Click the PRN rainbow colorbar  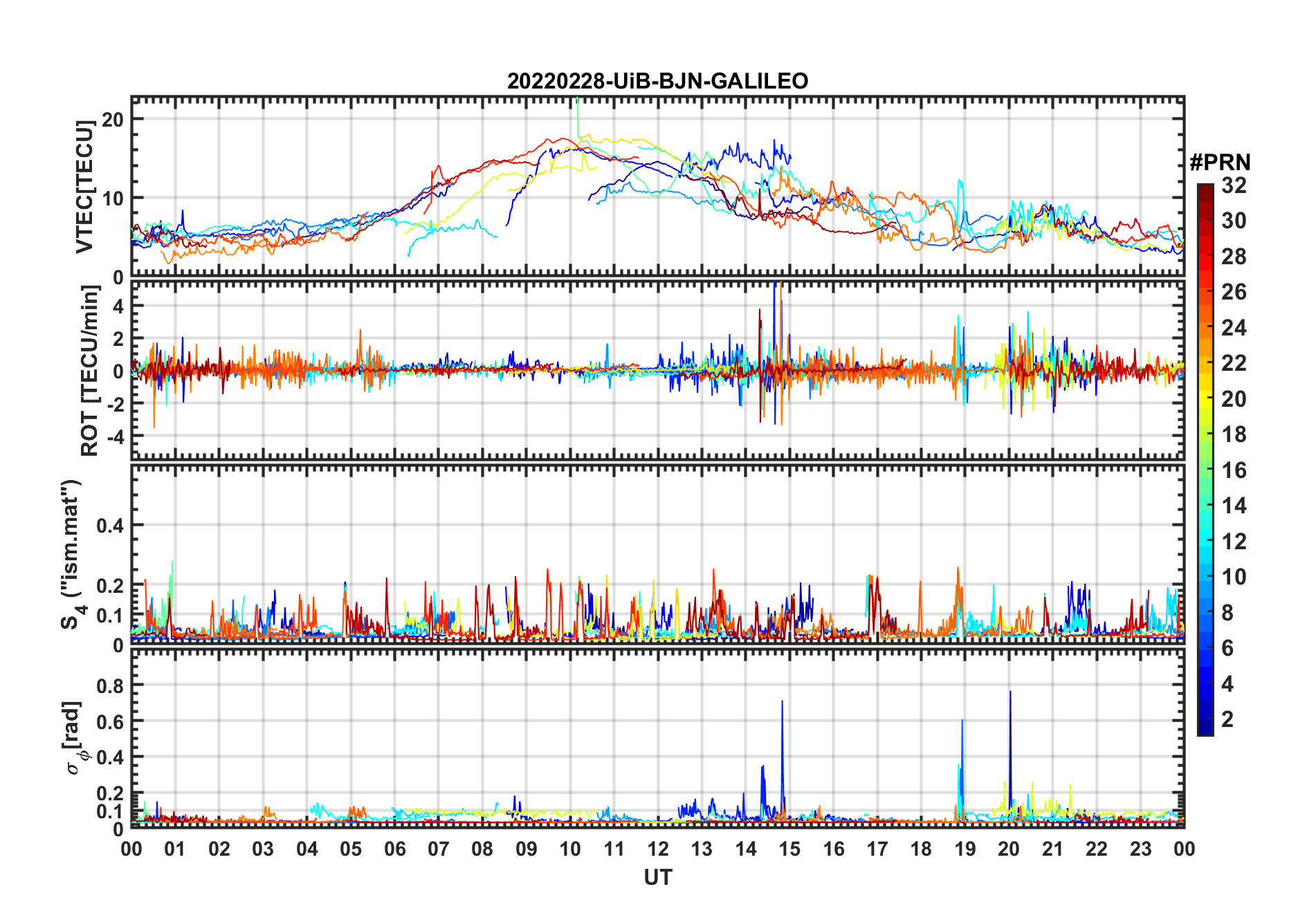tap(1205, 459)
